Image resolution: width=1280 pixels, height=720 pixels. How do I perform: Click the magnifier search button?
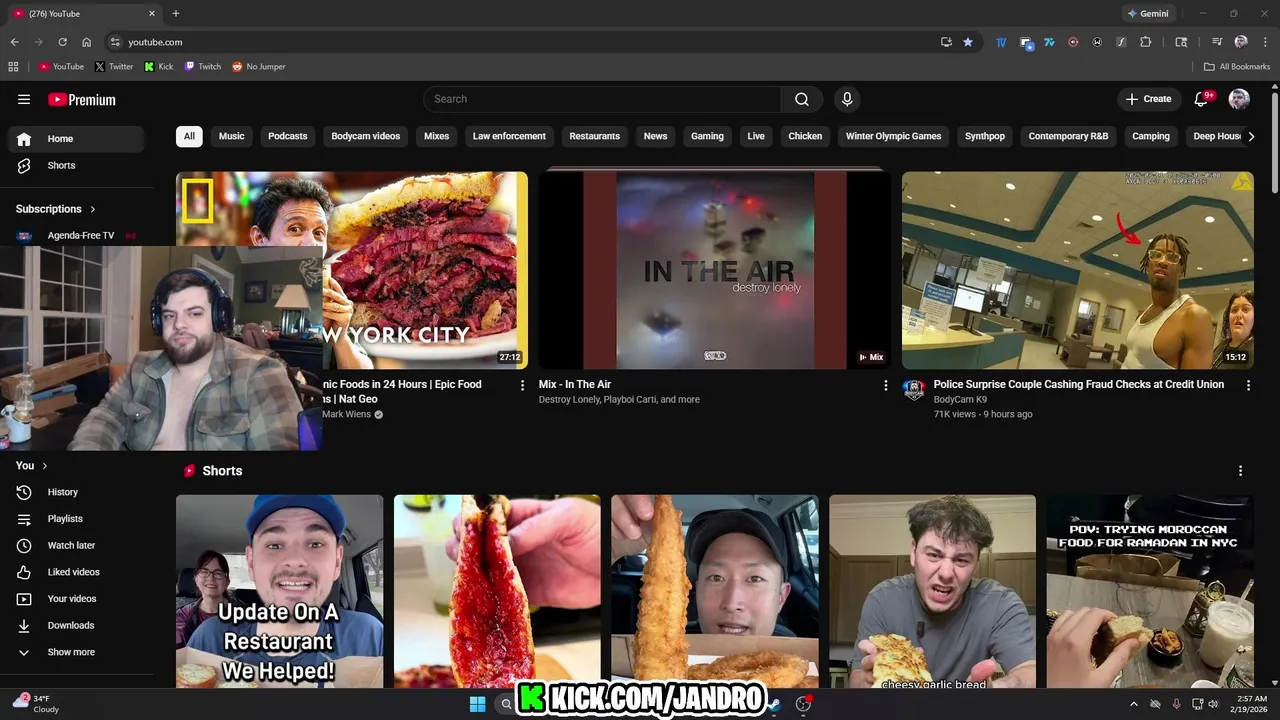click(x=802, y=99)
